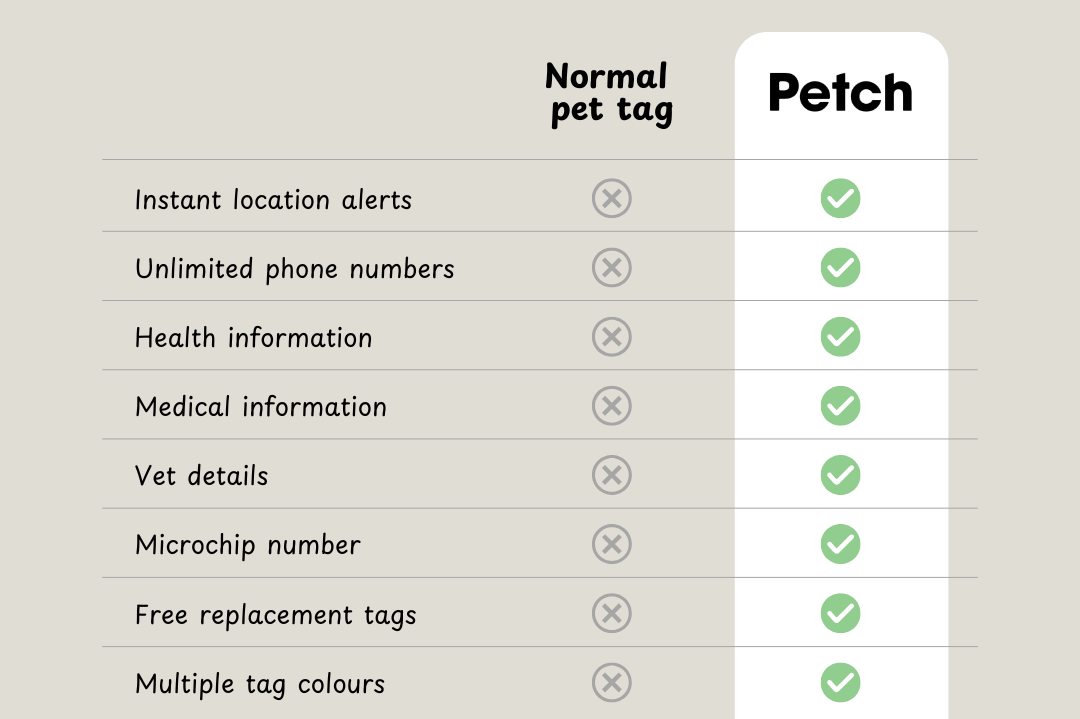
Task: Click grey X for Instant location alerts
Action: point(611,198)
